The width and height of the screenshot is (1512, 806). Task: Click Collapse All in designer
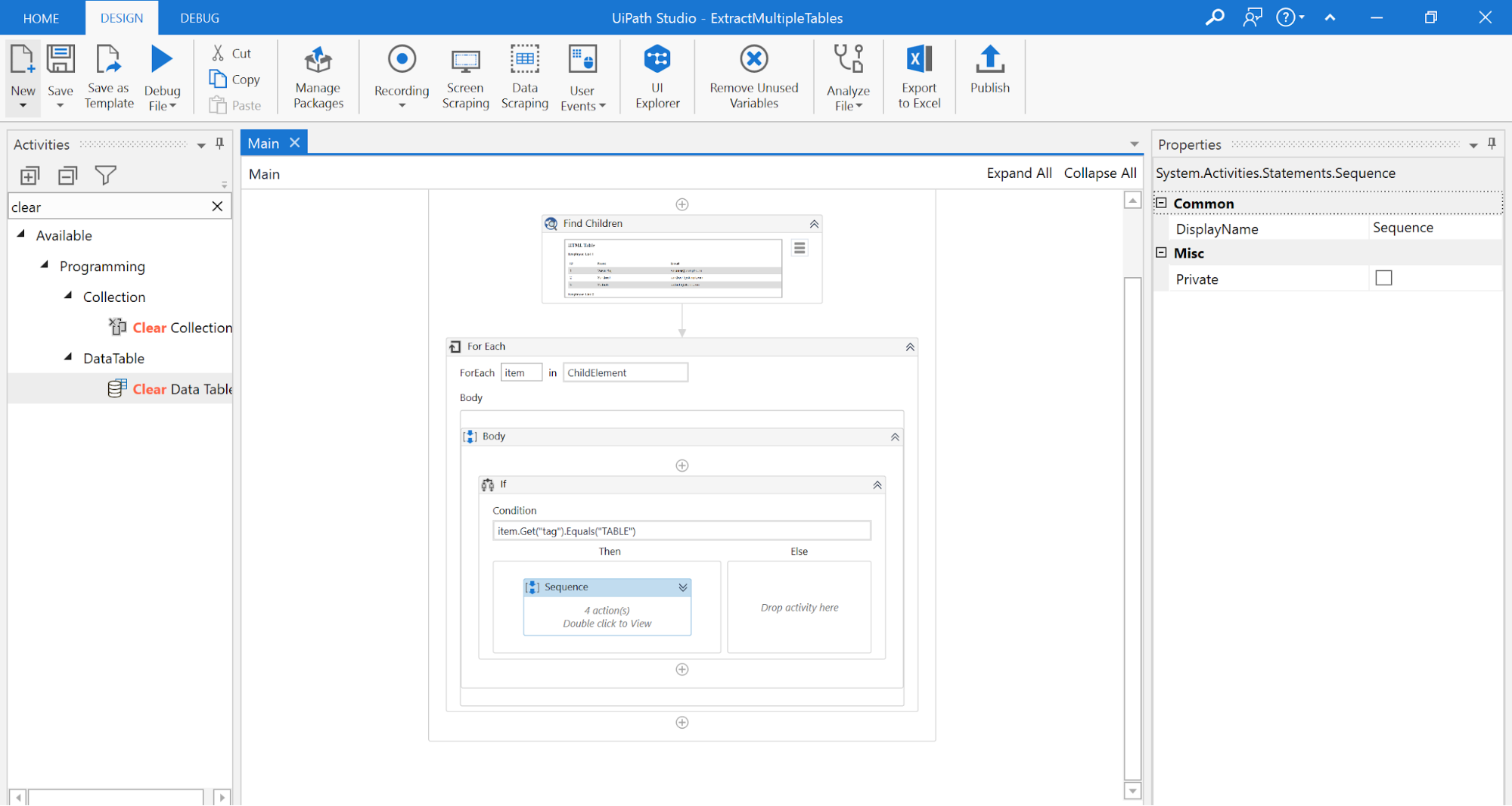click(x=1099, y=173)
